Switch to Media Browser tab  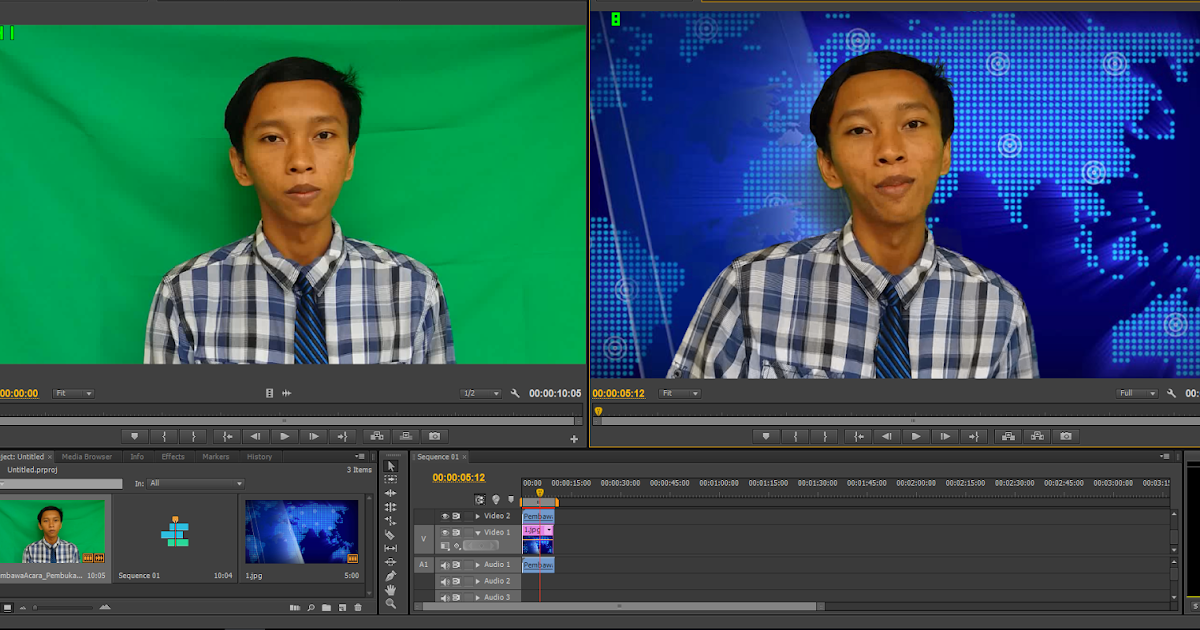(87, 457)
